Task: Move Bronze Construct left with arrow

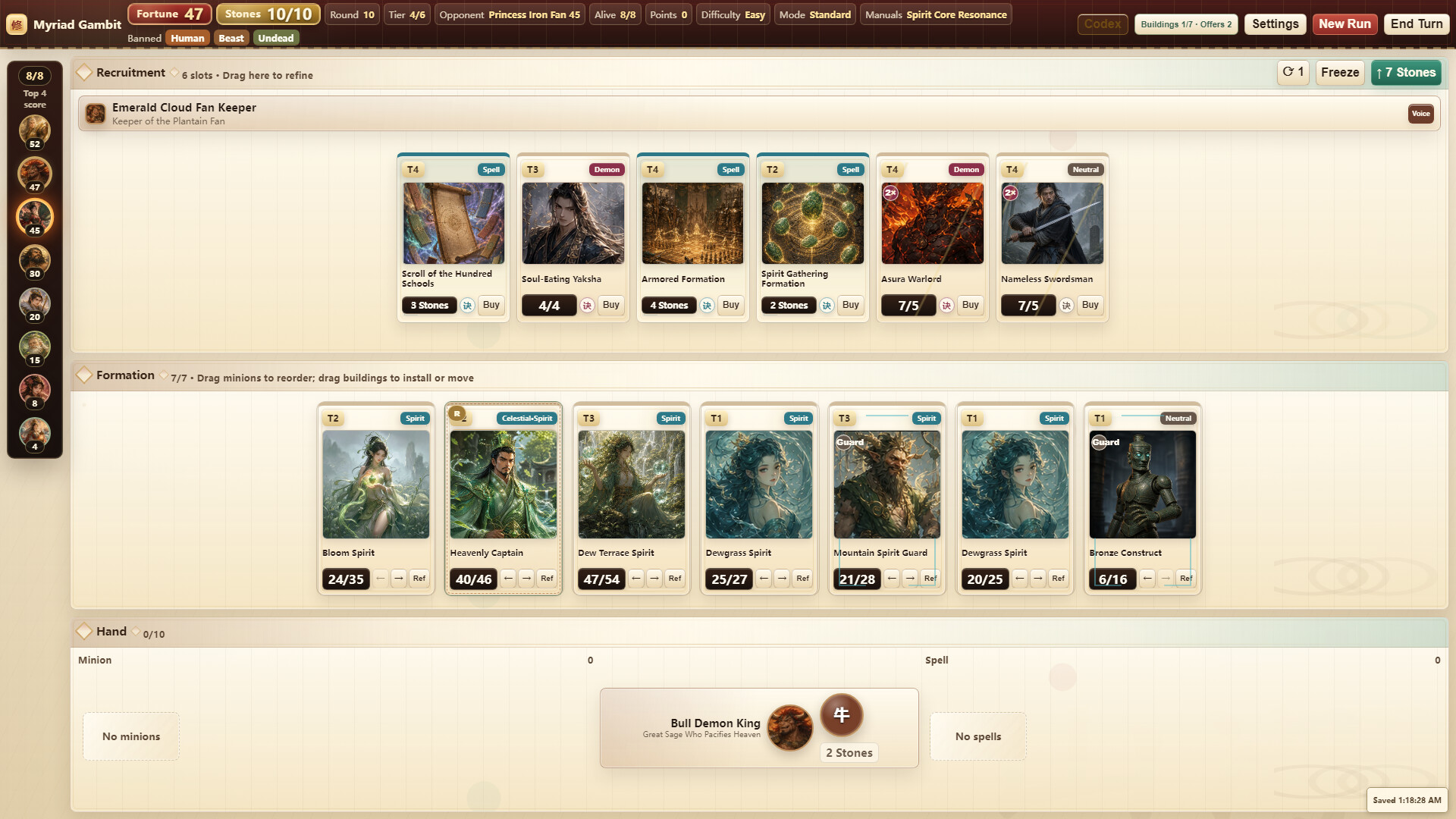Action: pyautogui.click(x=1147, y=579)
